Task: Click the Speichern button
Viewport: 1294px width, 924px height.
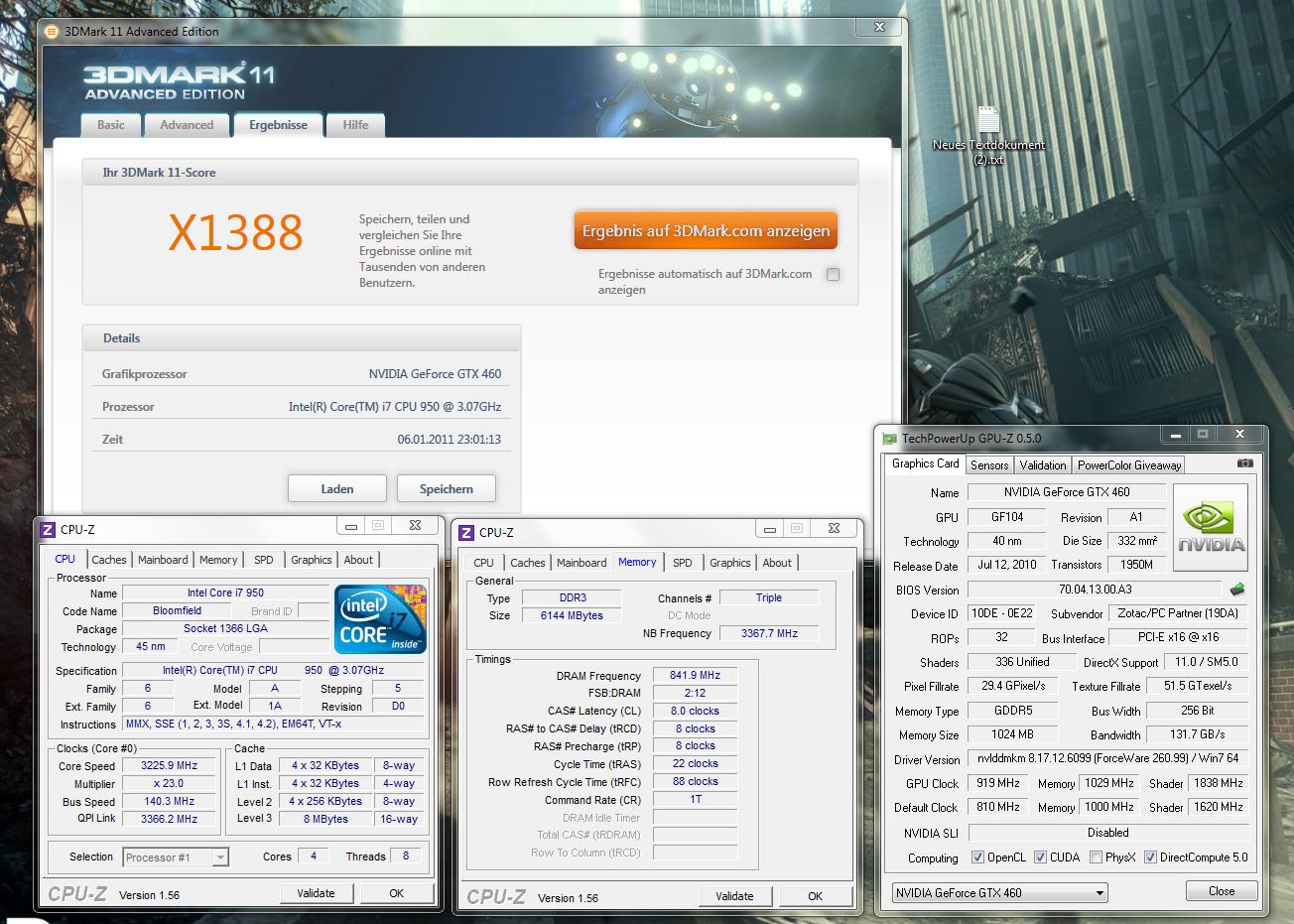Action: tap(447, 488)
